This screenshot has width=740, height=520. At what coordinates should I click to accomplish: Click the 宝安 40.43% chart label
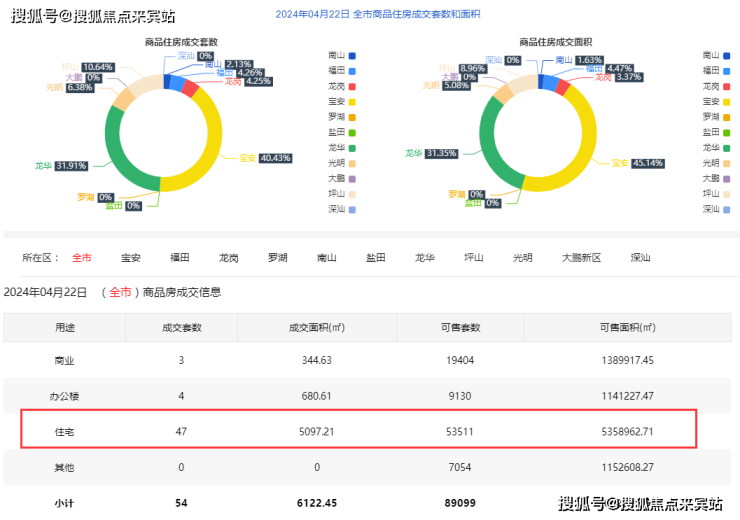tap(265, 158)
